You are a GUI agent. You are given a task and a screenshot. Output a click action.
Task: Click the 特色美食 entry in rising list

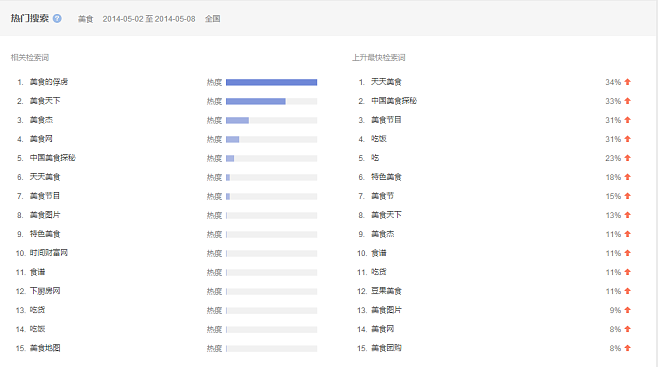tap(386, 177)
